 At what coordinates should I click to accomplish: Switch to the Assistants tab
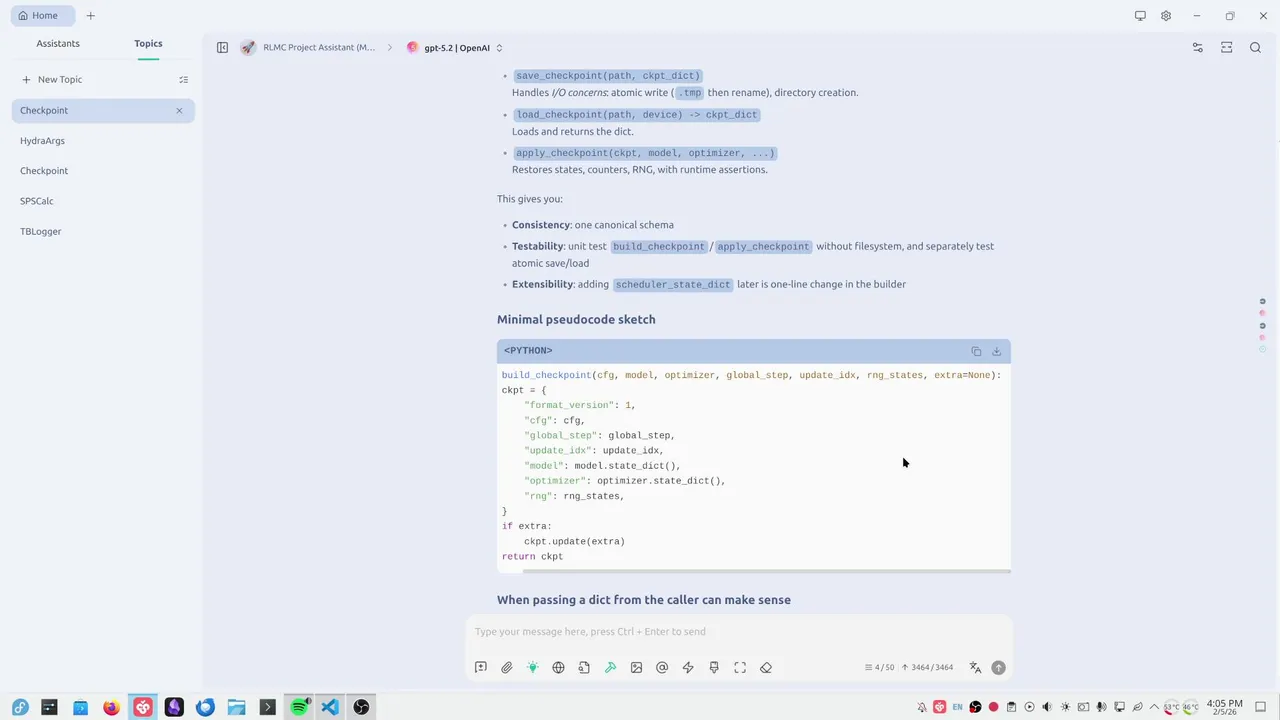[x=58, y=44]
